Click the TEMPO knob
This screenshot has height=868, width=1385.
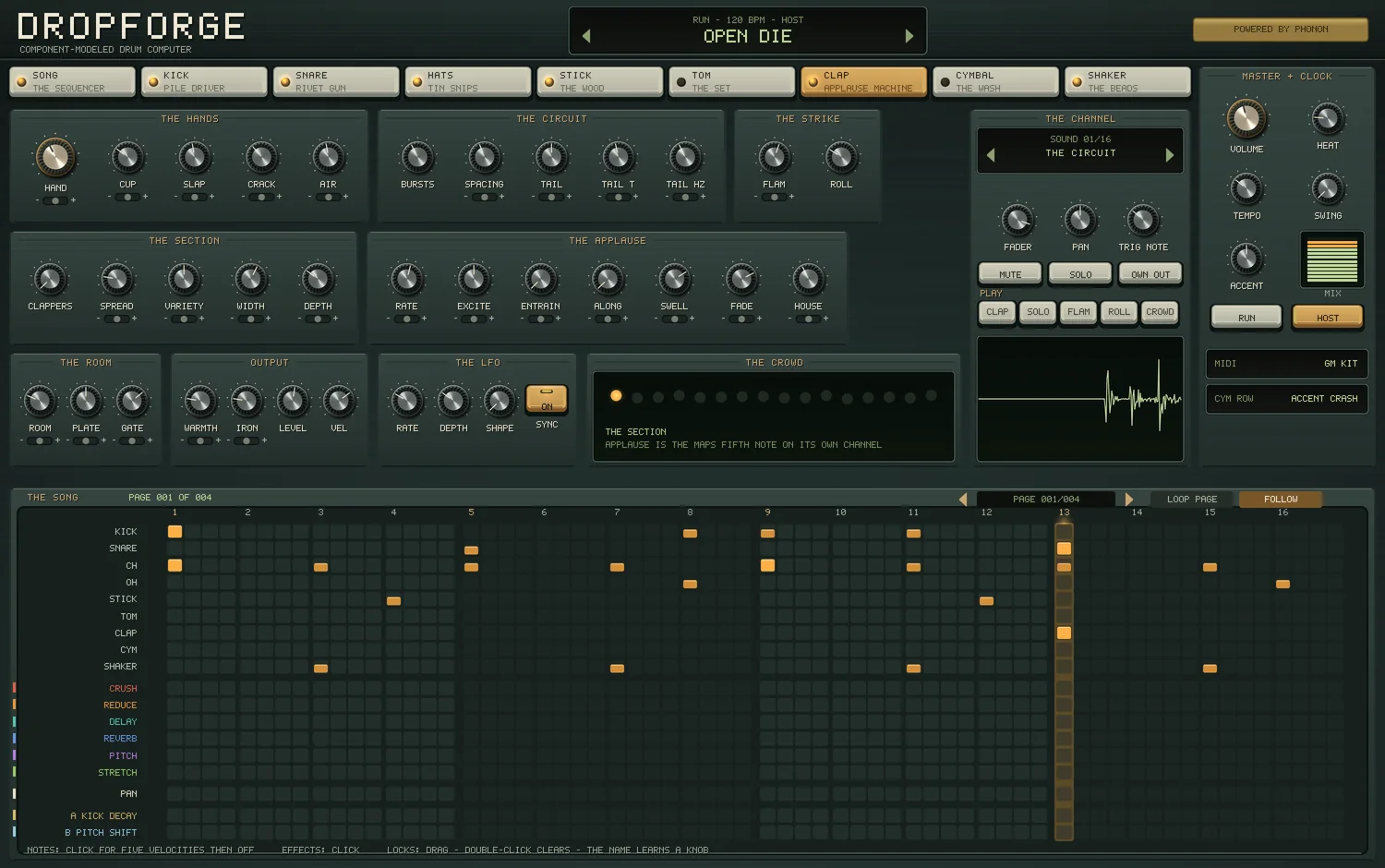(1246, 188)
